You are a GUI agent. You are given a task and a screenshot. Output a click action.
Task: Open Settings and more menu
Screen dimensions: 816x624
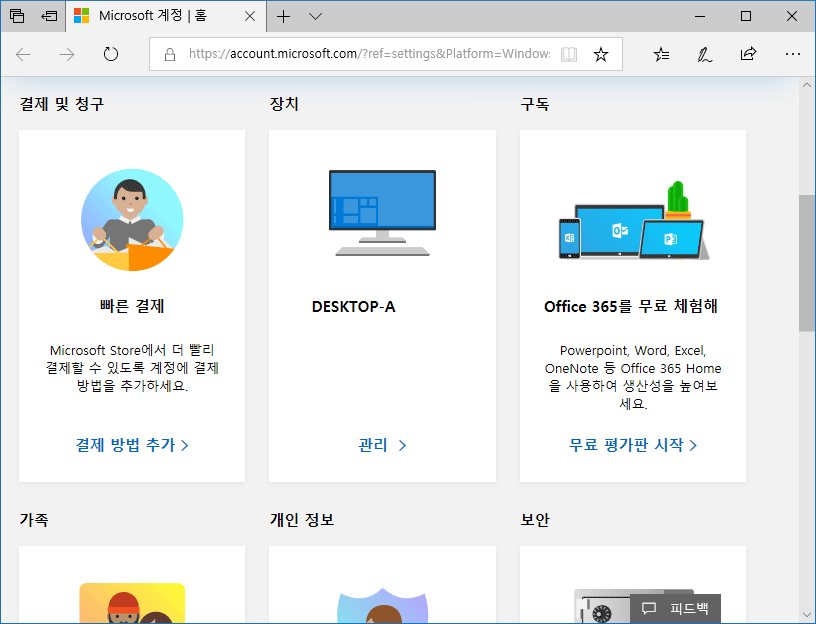click(793, 54)
